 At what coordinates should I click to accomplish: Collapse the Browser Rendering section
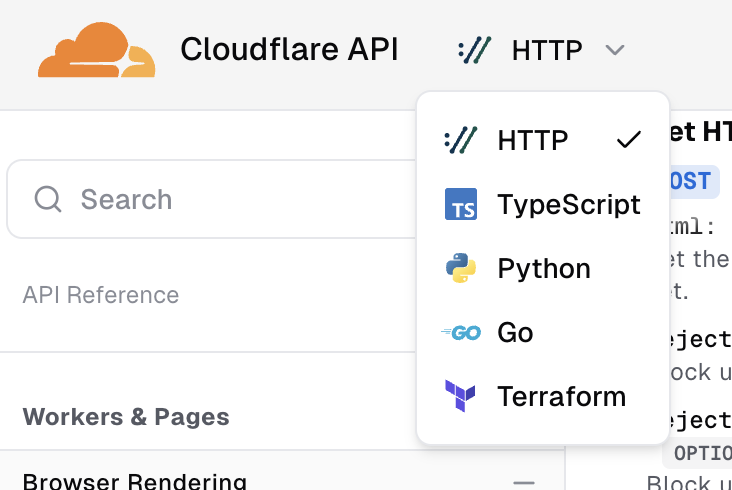click(524, 482)
